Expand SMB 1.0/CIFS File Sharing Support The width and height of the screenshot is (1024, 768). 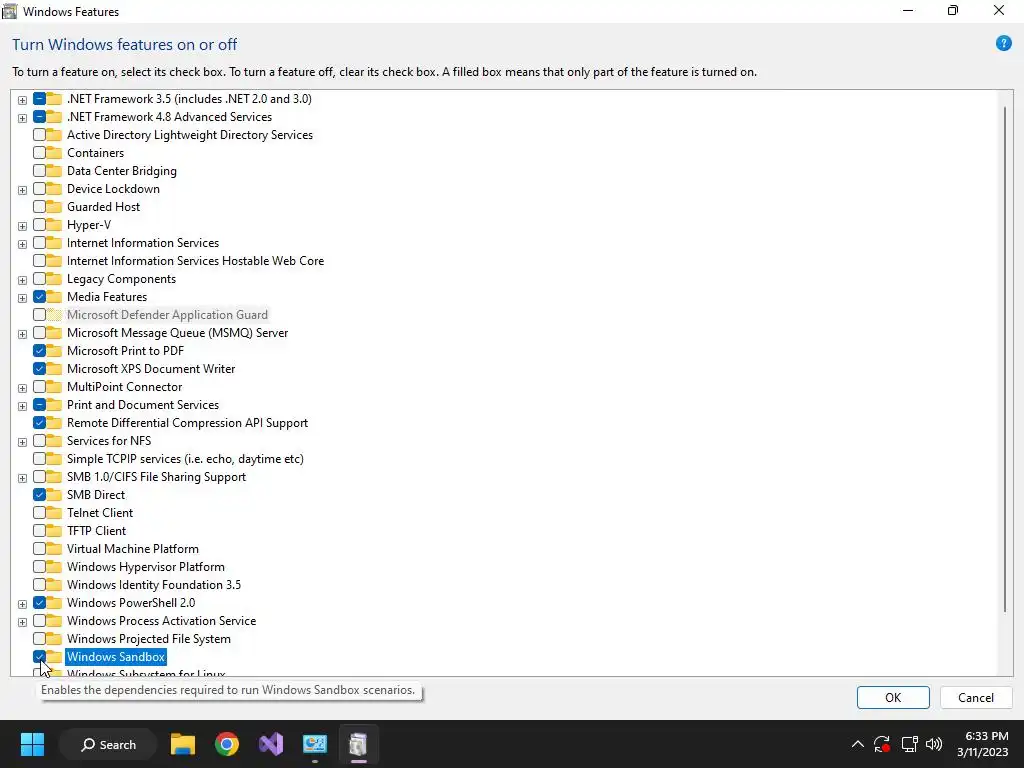[x=22, y=478]
